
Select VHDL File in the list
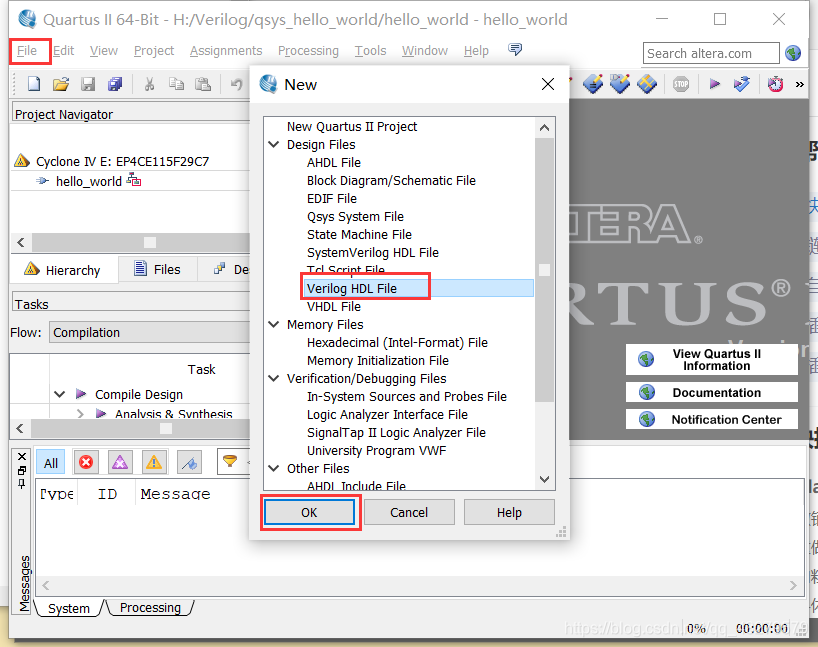click(333, 306)
